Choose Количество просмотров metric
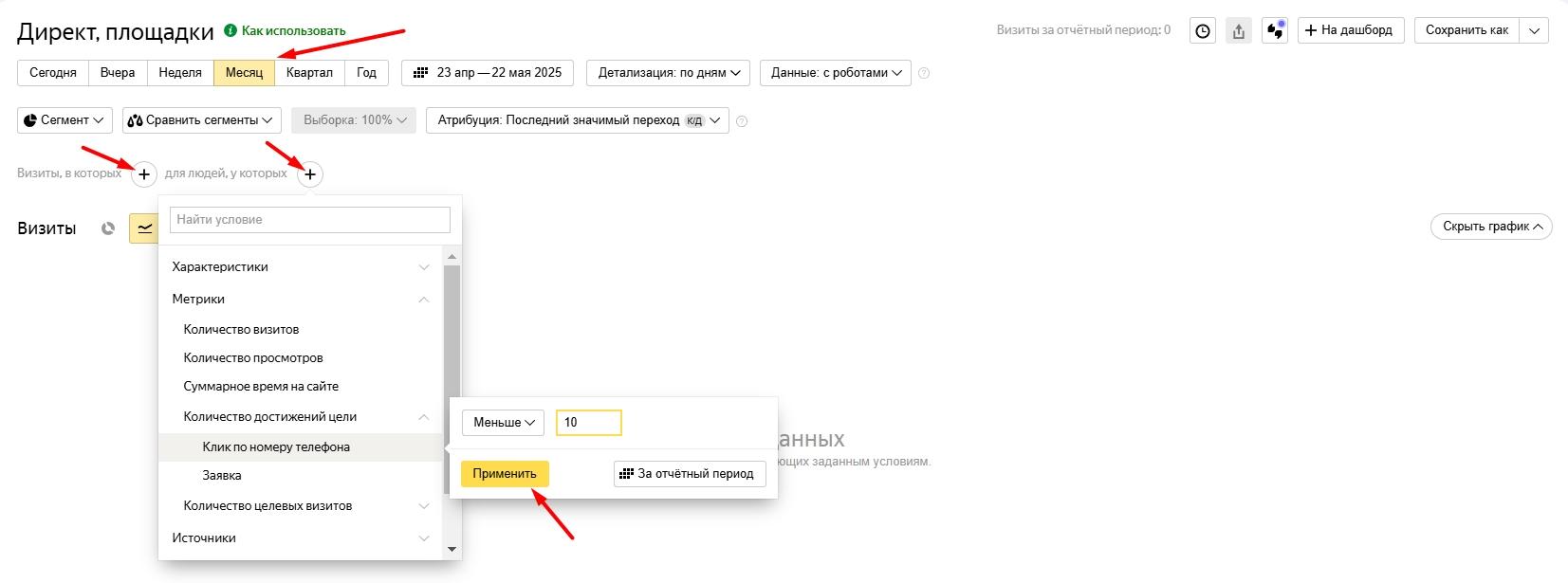The image size is (1568, 583). pyautogui.click(x=253, y=358)
